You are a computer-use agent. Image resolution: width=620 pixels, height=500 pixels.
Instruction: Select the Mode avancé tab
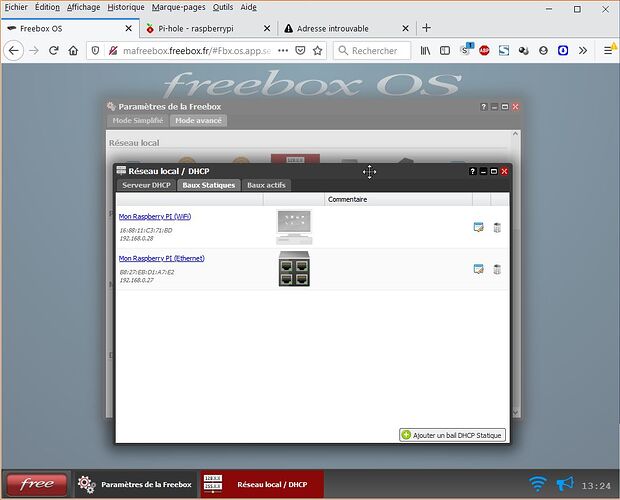point(198,121)
